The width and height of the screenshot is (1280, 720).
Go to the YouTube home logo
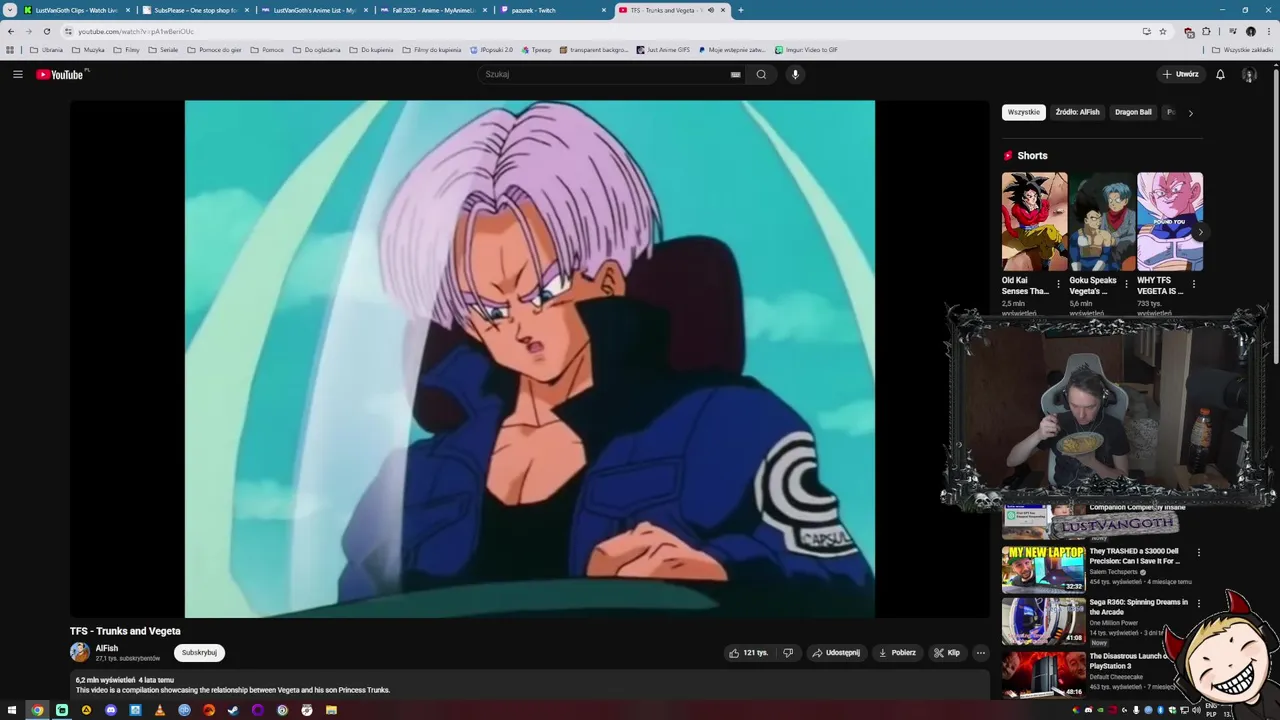[62, 74]
